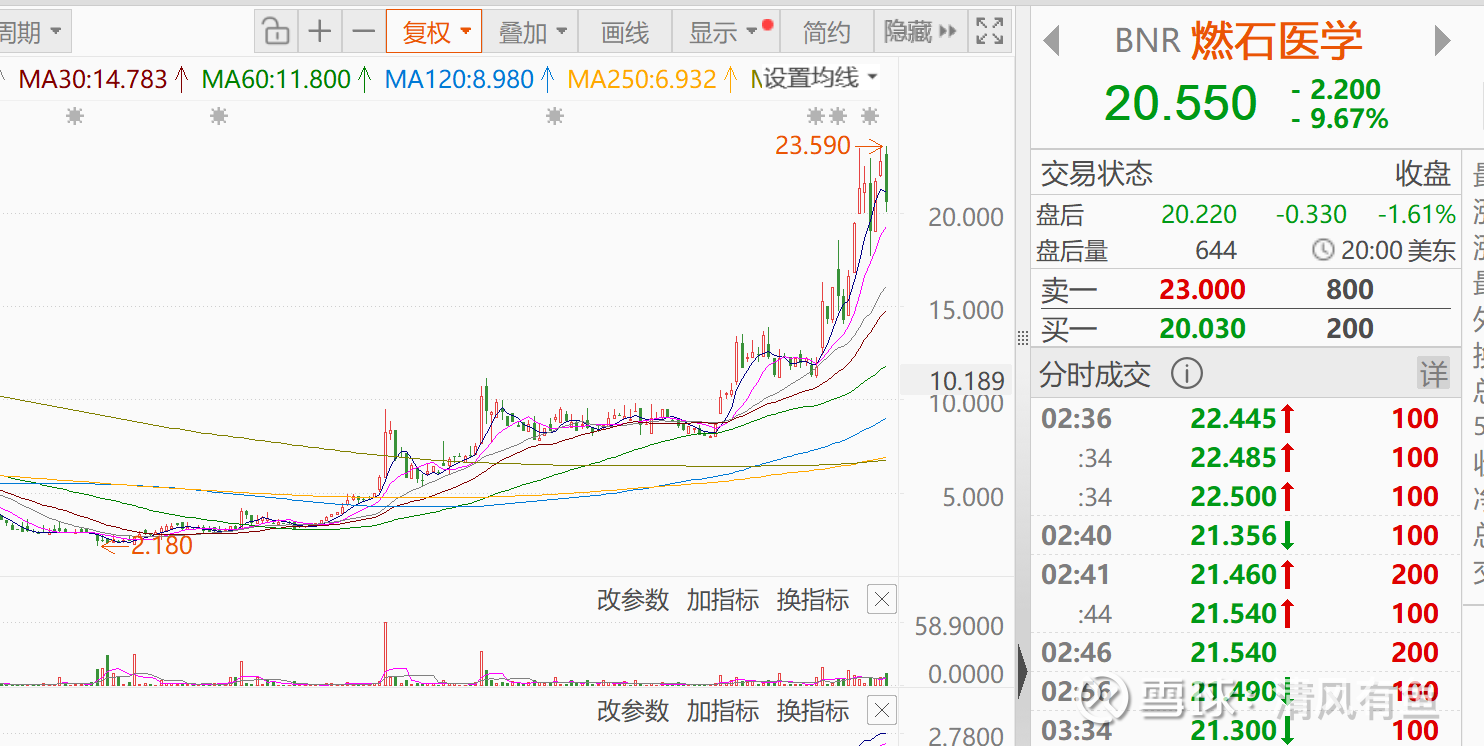The height and width of the screenshot is (746, 1484).
Task: Click 换指标 in the 2.7800 scale panel
Action: pyautogui.click(x=813, y=711)
